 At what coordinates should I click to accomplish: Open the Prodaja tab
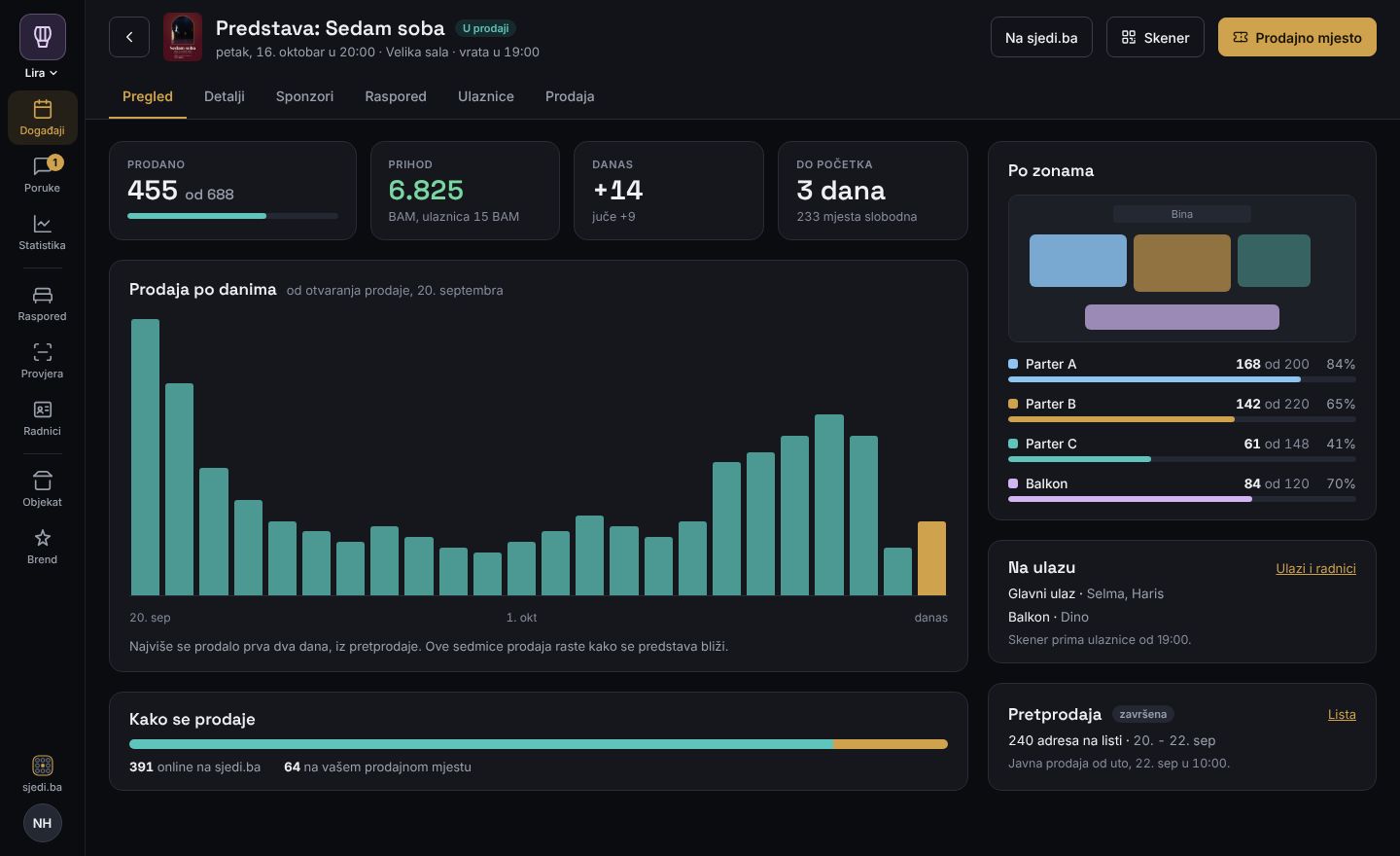(570, 96)
